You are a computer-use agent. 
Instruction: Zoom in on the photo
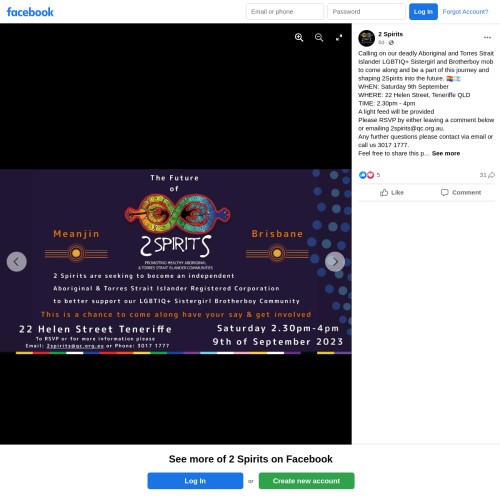coord(299,38)
